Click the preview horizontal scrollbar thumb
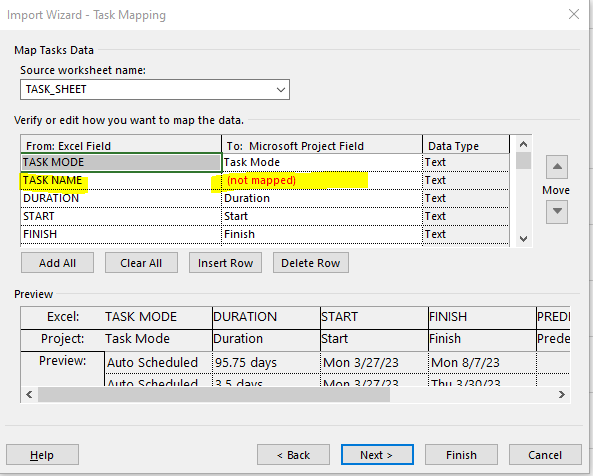This screenshot has width=593, height=476. [214, 395]
